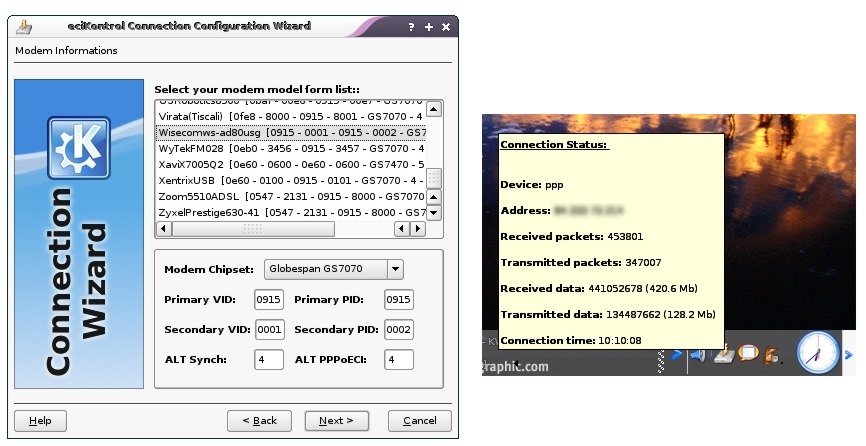Click the panel drag handle dots

(x=661, y=360)
